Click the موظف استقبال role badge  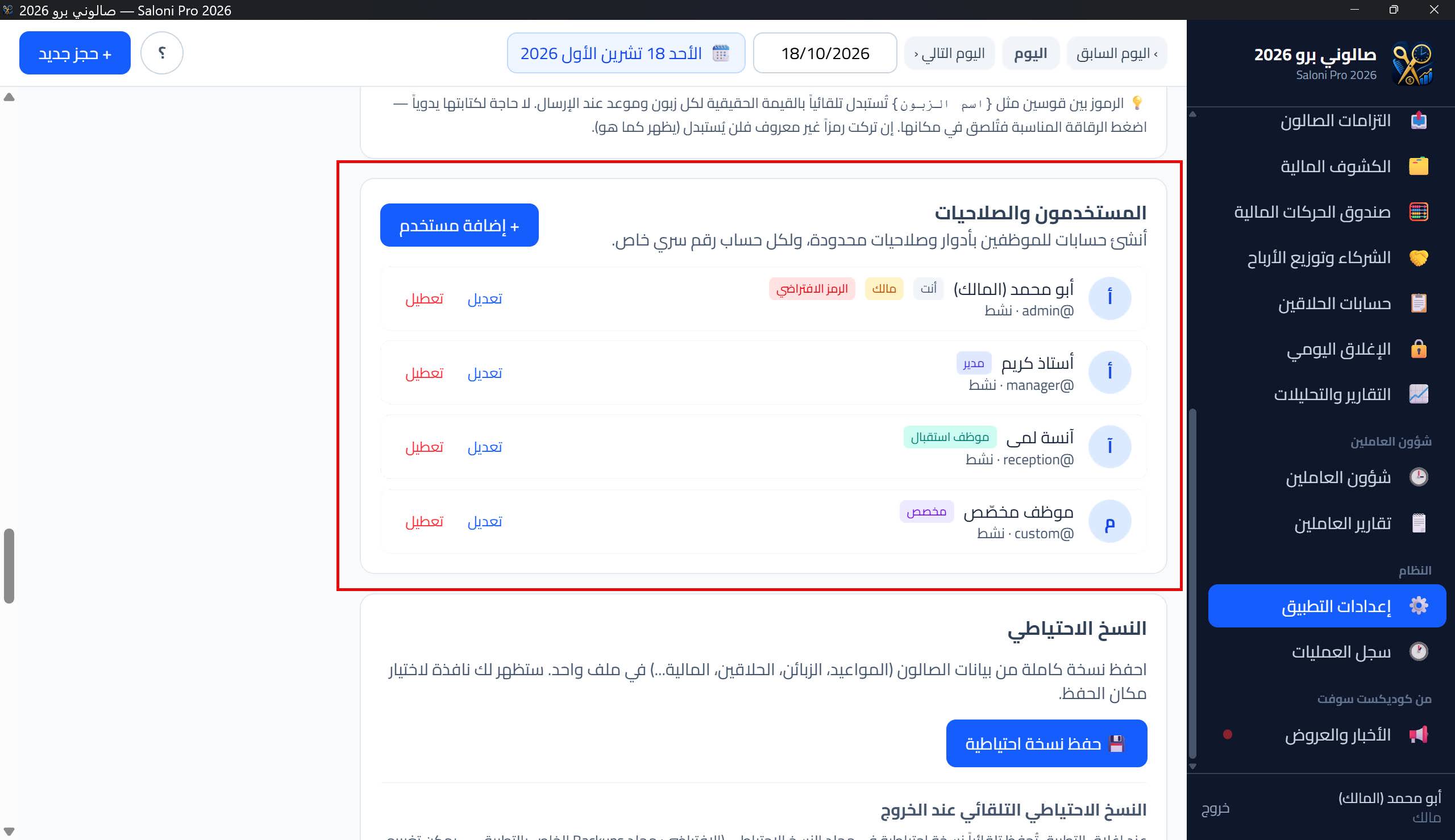(x=950, y=436)
